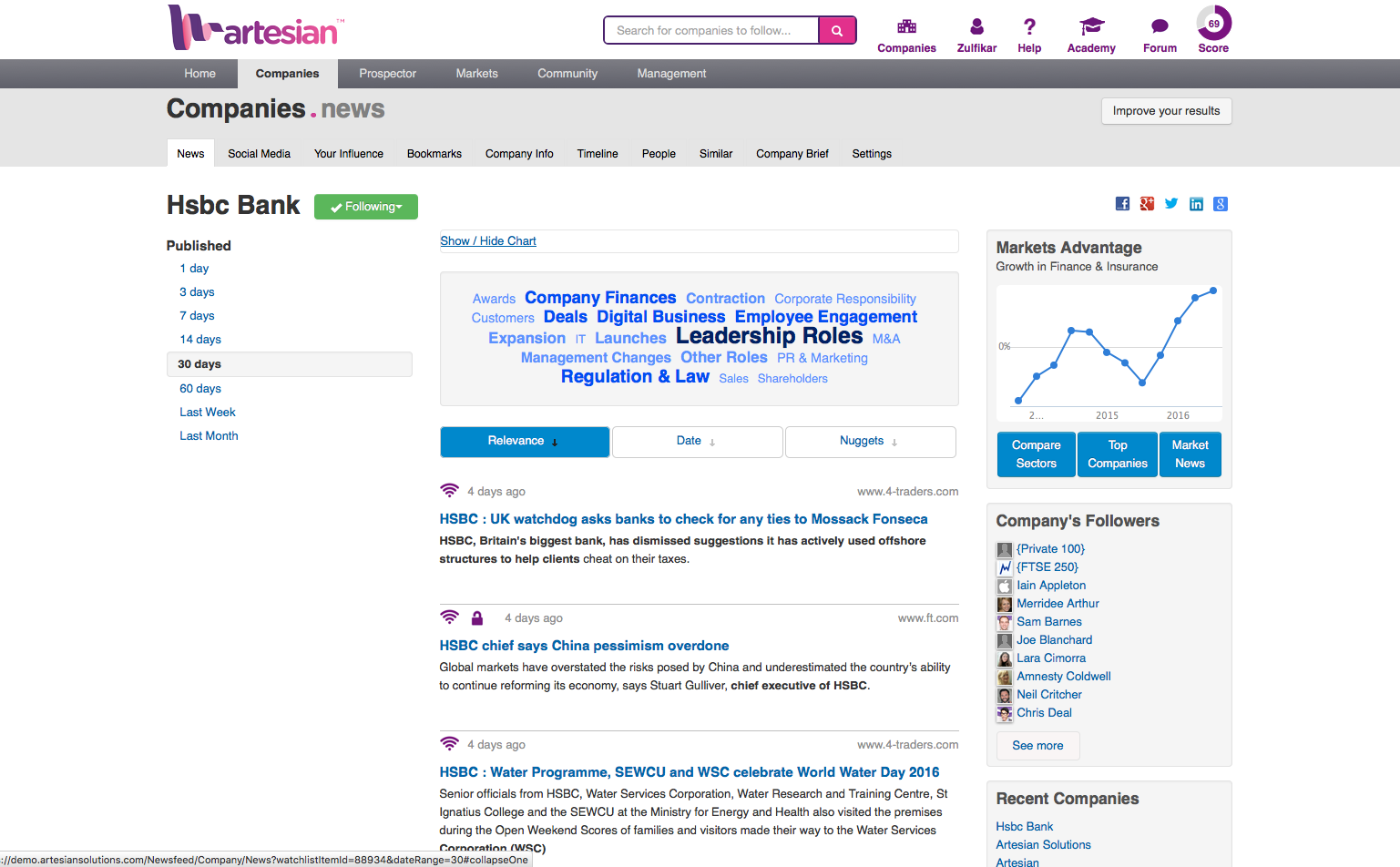Sort news by Date
The width and height of the screenshot is (1400, 867).
[x=697, y=441]
